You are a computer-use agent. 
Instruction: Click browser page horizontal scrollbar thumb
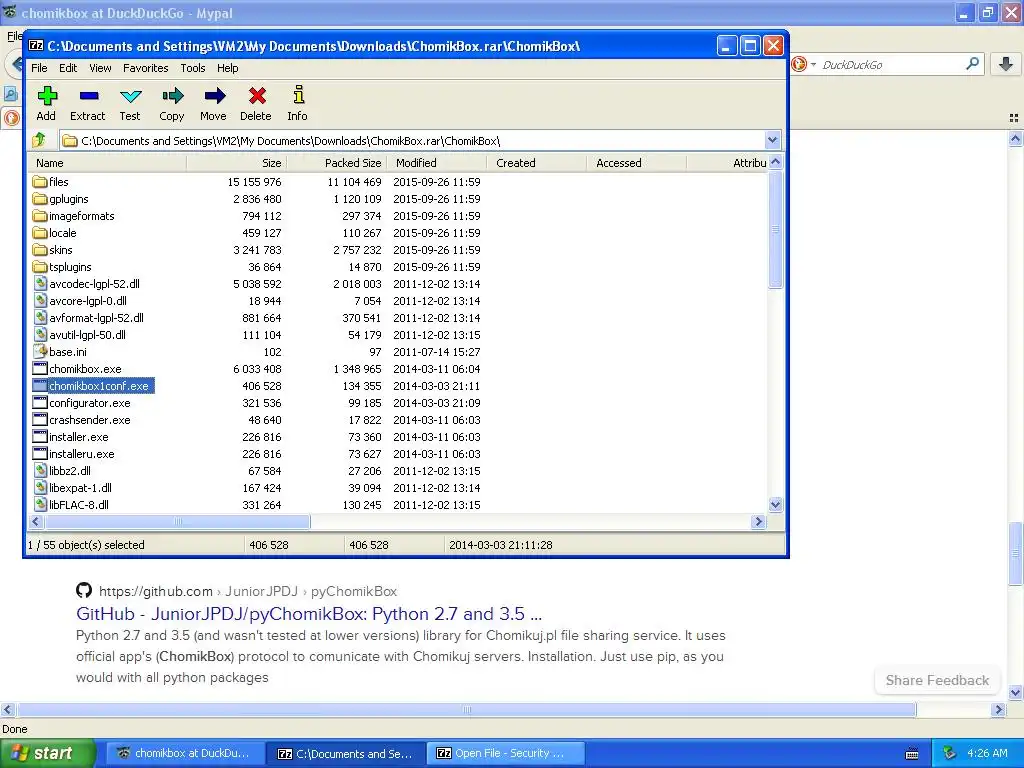(466, 710)
